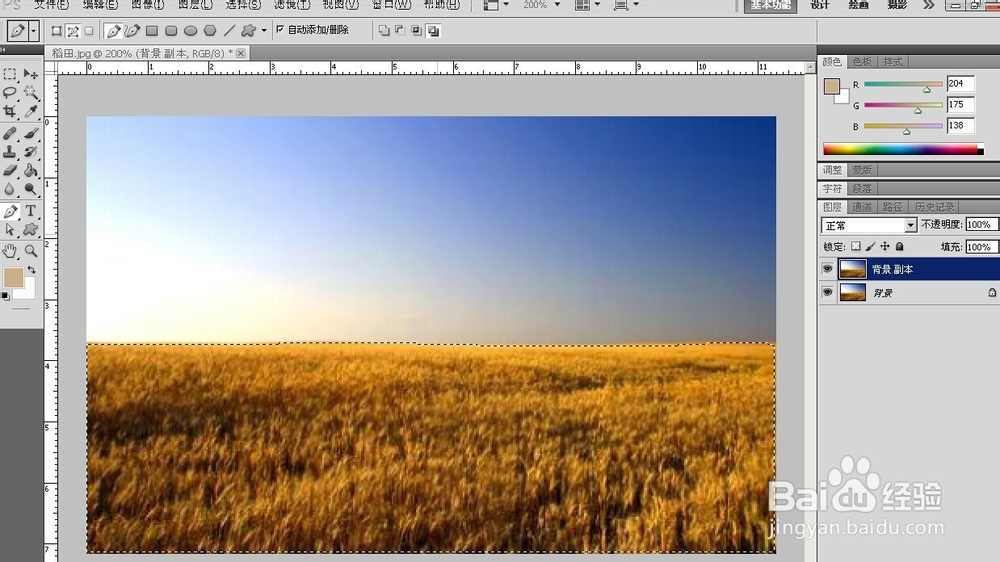1000x562 pixels.
Task: Reset default foreground and background colors
Action: (x=6, y=296)
